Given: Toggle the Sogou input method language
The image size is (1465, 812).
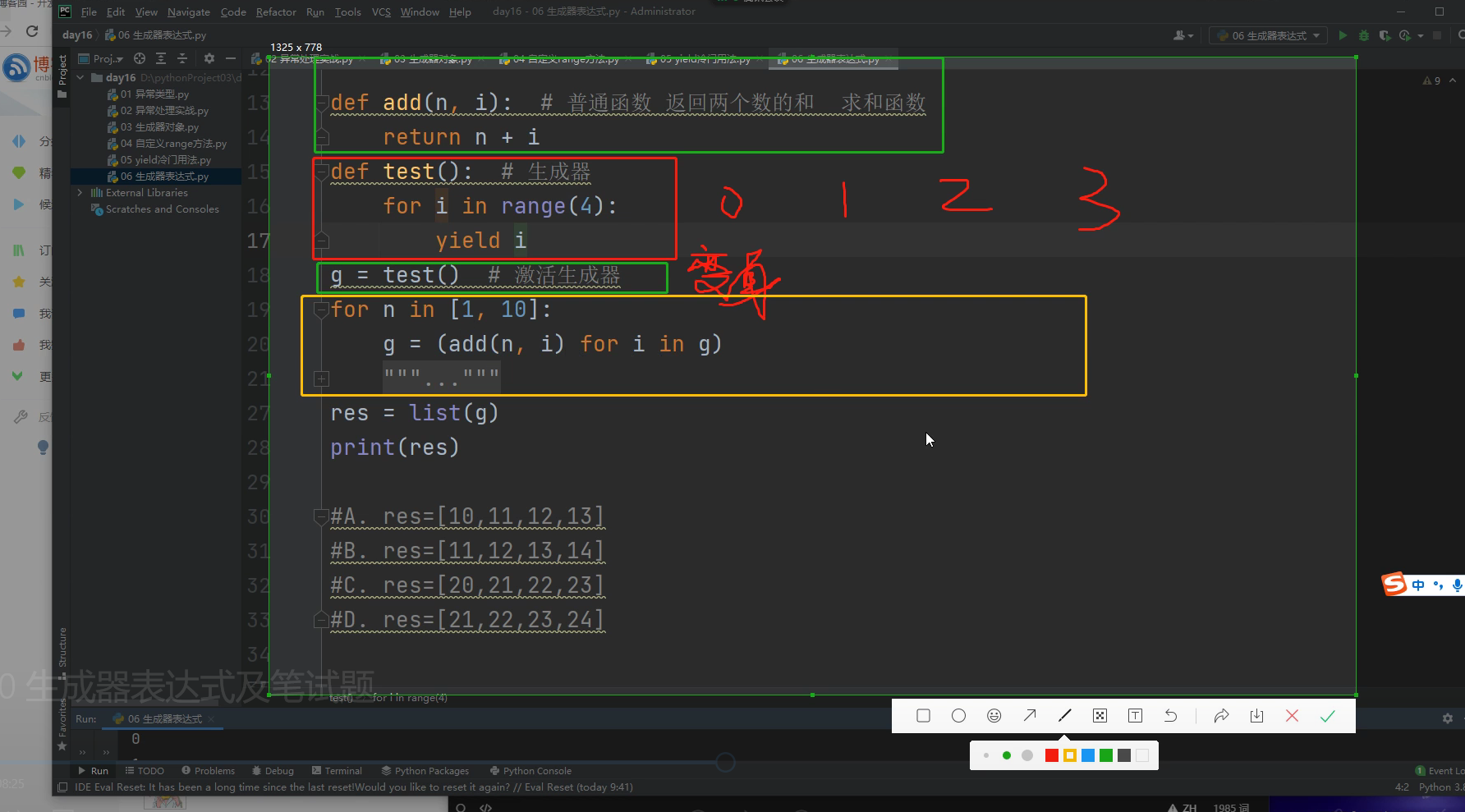Looking at the screenshot, I should pyautogui.click(x=1418, y=585).
